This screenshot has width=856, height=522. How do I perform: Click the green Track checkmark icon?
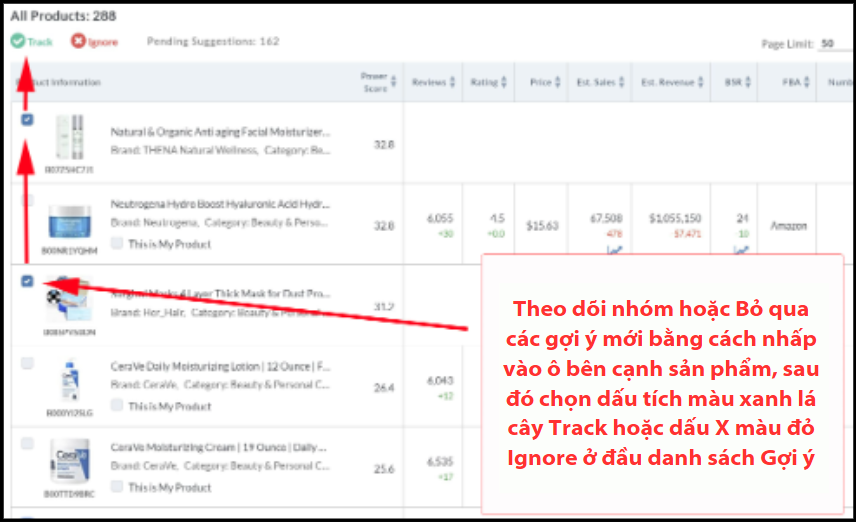[x=18, y=42]
